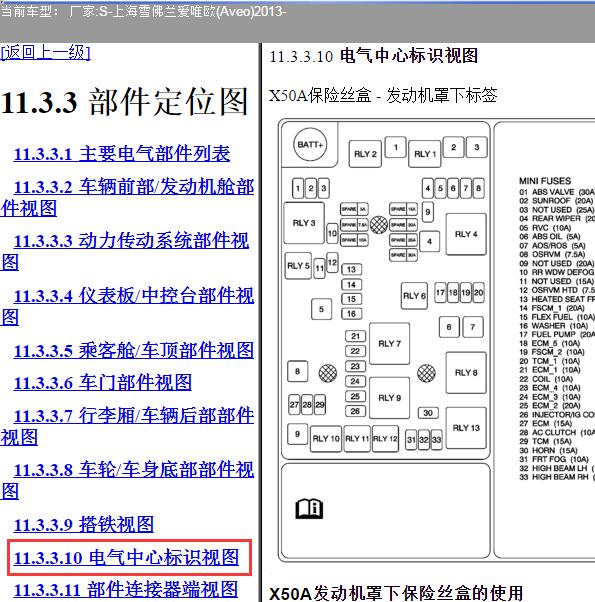
Task: Click fuse slot 13 in the diagram
Action: click(x=351, y=270)
